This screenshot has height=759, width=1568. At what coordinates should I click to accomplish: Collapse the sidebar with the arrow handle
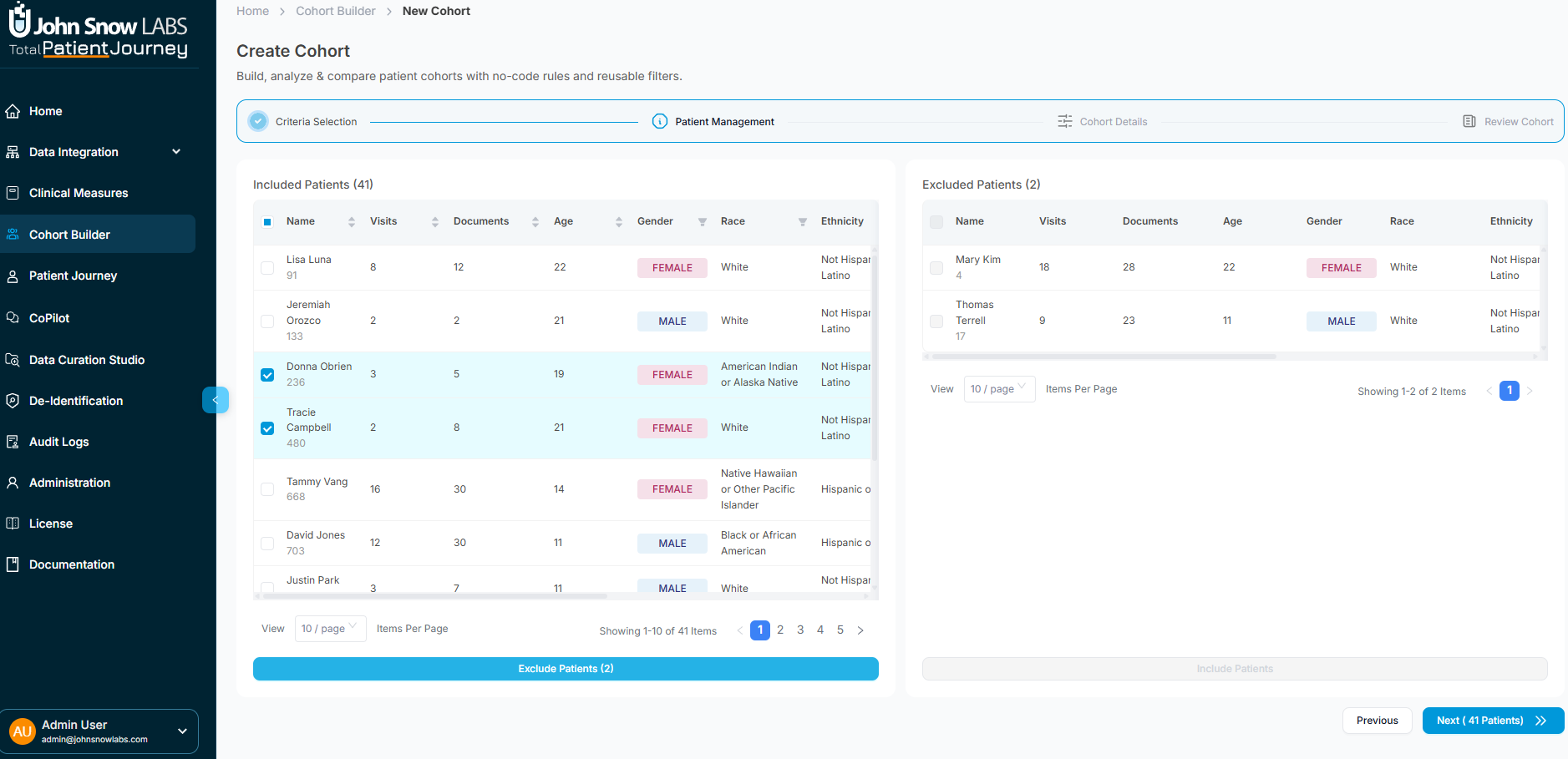tap(215, 400)
